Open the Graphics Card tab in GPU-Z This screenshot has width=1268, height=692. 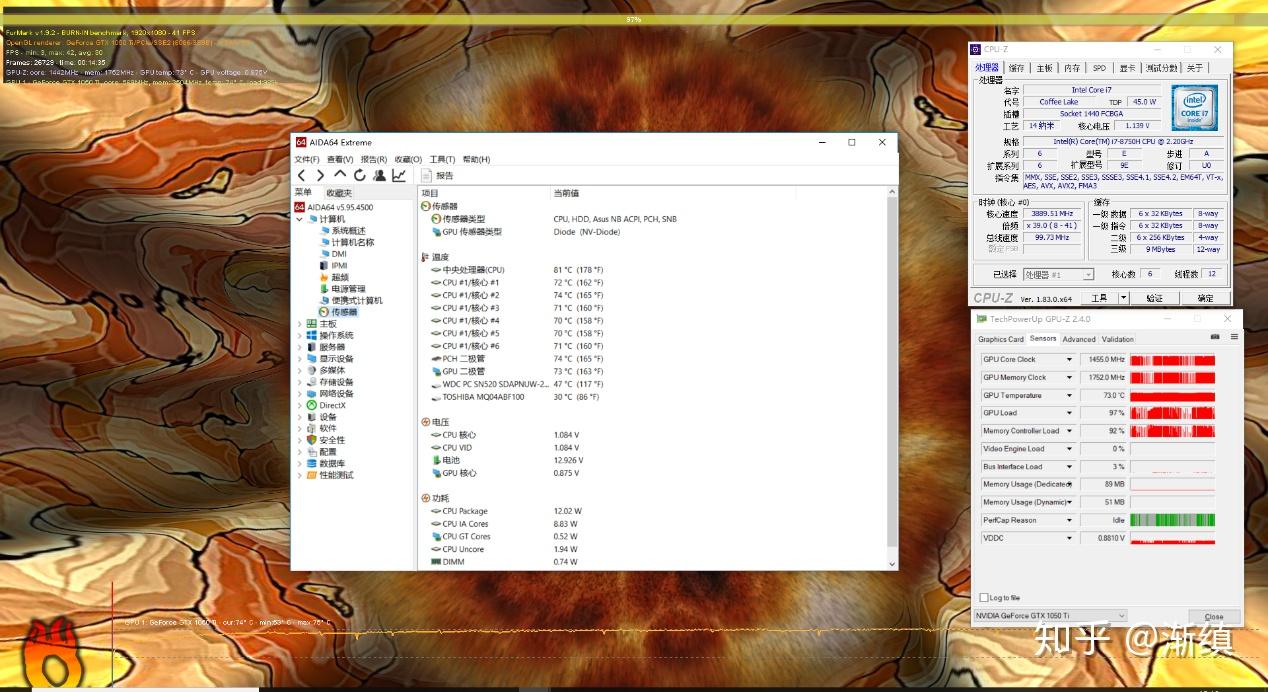pos(1001,339)
